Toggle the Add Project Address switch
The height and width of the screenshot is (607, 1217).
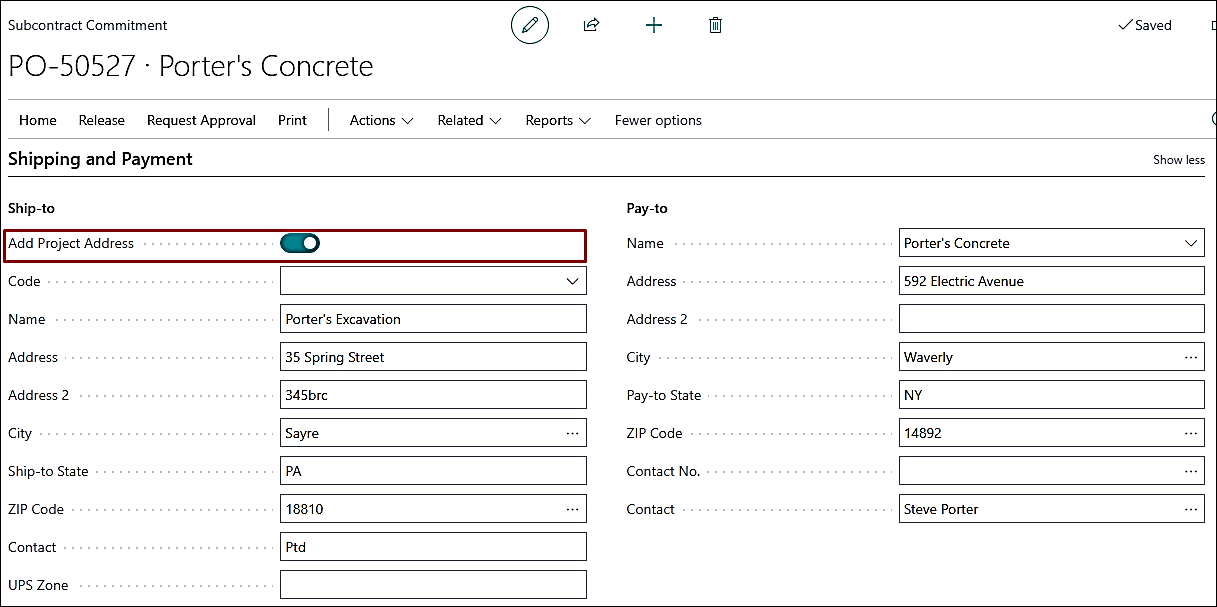click(300, 243)
